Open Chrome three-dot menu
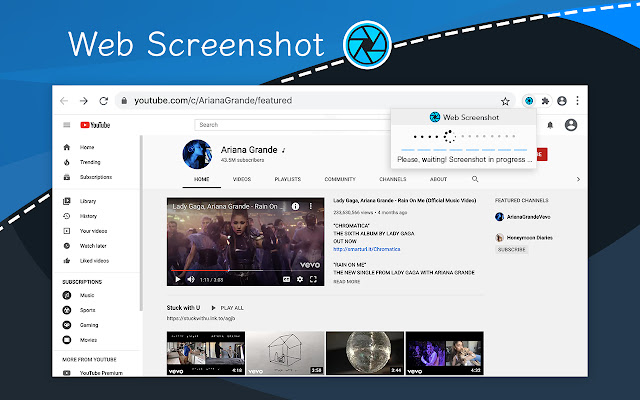Screen dimensions: 640x400 pyautogui.click(x=577, y=101)
